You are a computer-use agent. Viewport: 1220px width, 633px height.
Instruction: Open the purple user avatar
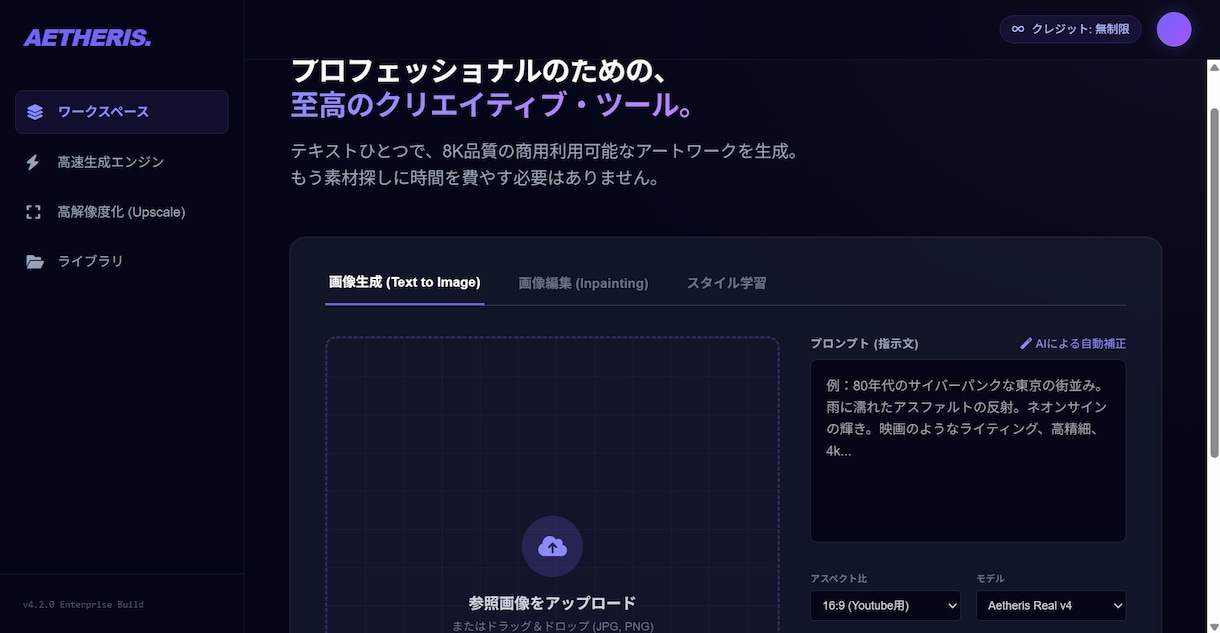[1174, 29]
